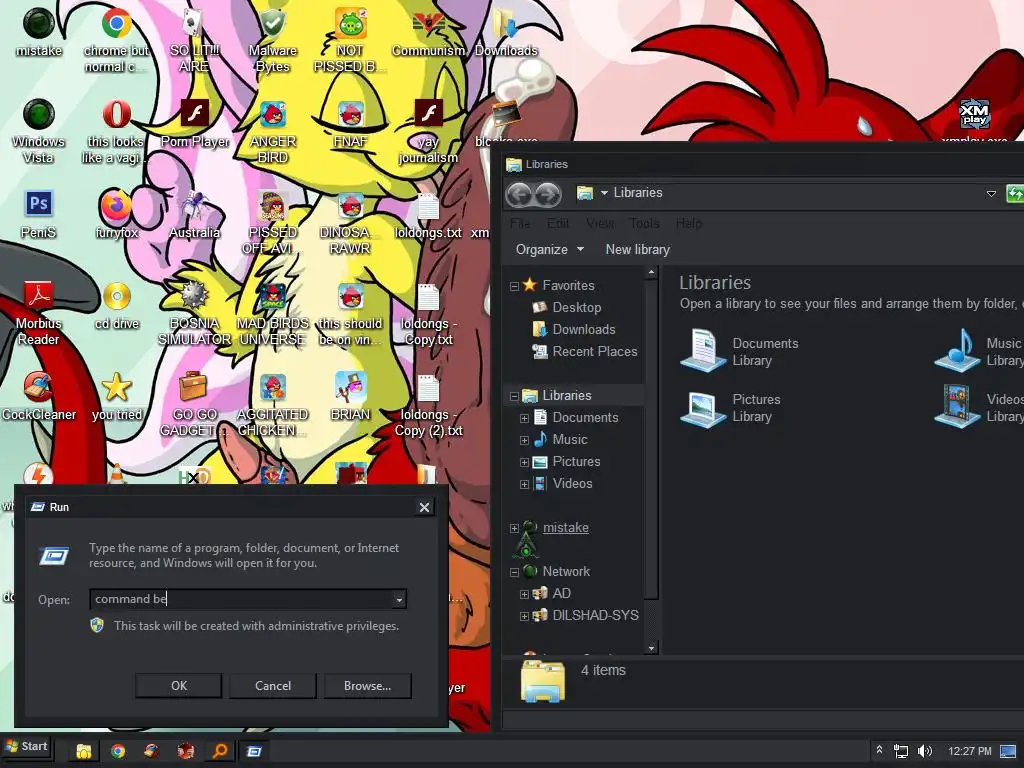
Task: Select the 'mistake' computer tree item
Action: point(556,528)
